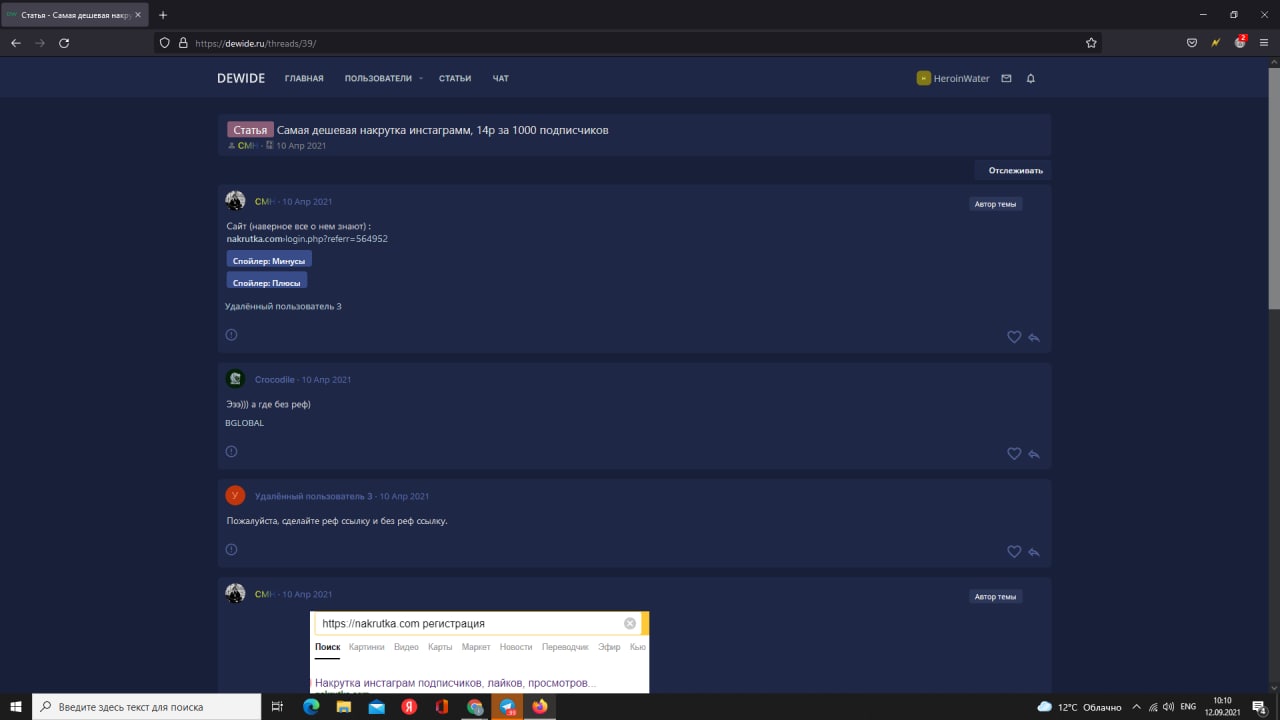This screenshot has width=1280, height=720.
Task: Open a new browser tab
Action: tap(163, 15)
